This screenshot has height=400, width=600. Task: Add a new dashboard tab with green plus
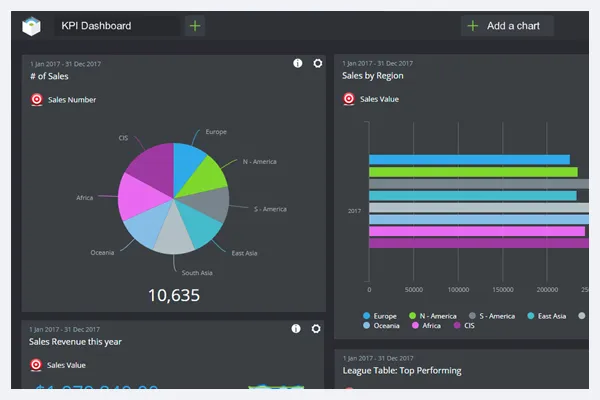195,26
